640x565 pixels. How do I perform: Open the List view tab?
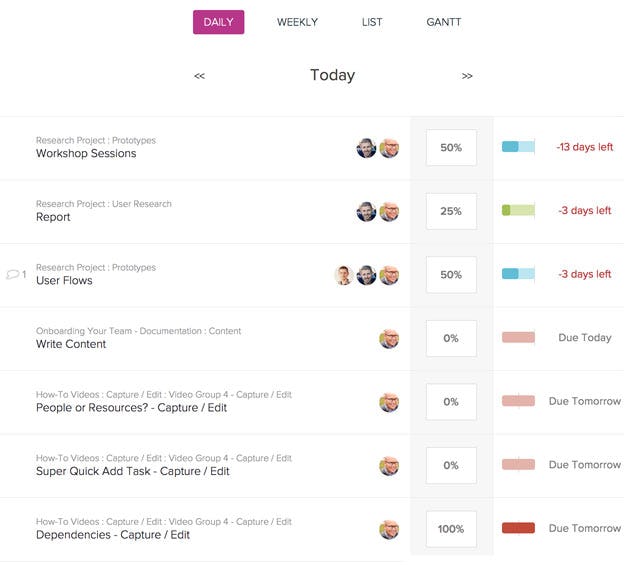click(x=372, y=22)
